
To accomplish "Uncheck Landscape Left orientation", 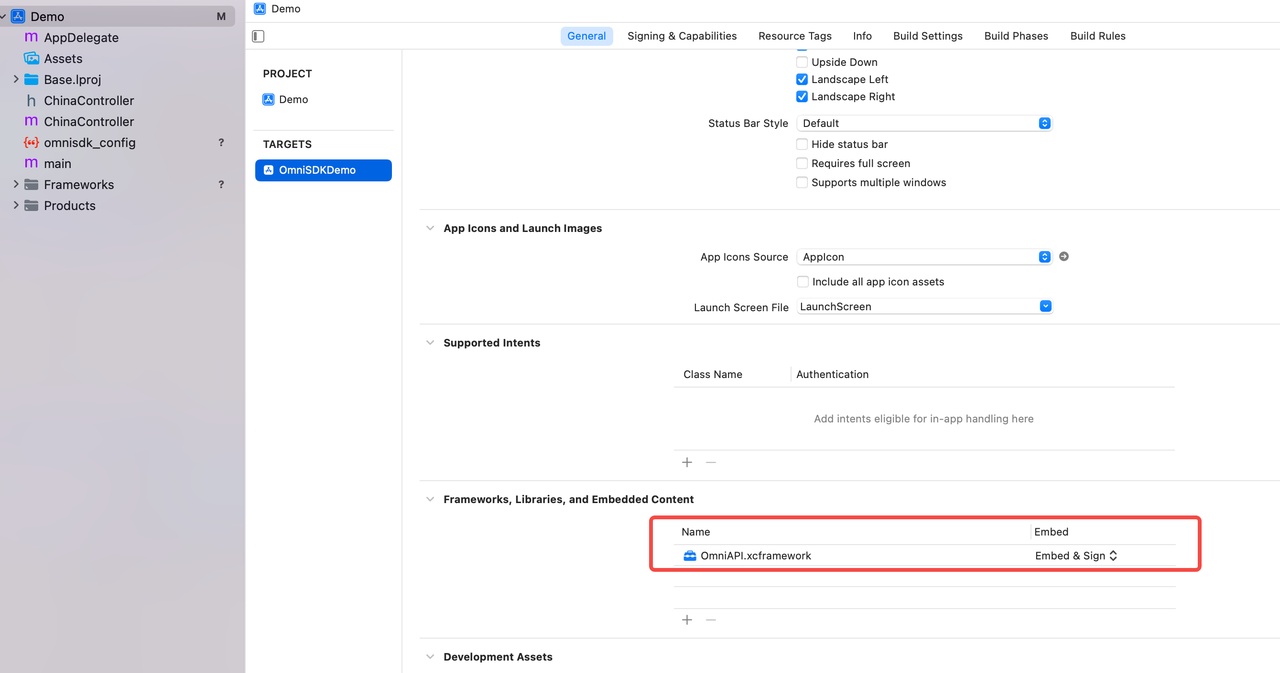I will coord(802,79).
